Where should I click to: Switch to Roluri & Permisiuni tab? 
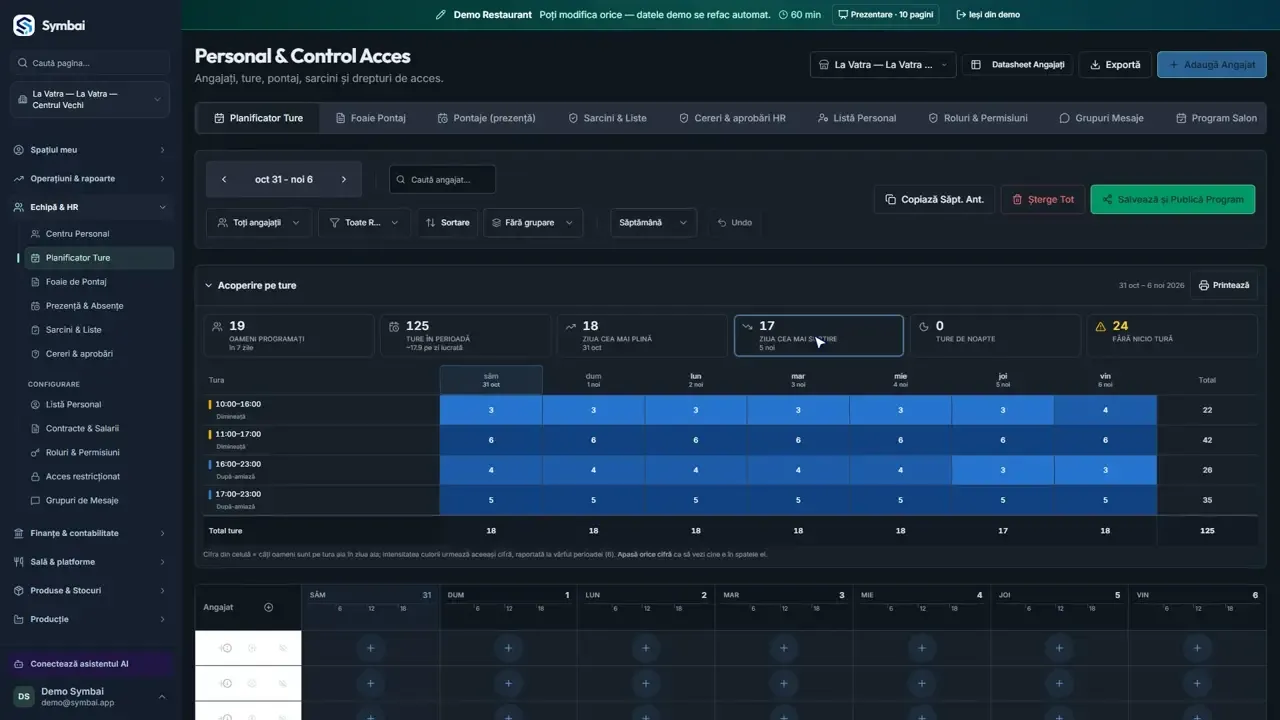[977, 118]
